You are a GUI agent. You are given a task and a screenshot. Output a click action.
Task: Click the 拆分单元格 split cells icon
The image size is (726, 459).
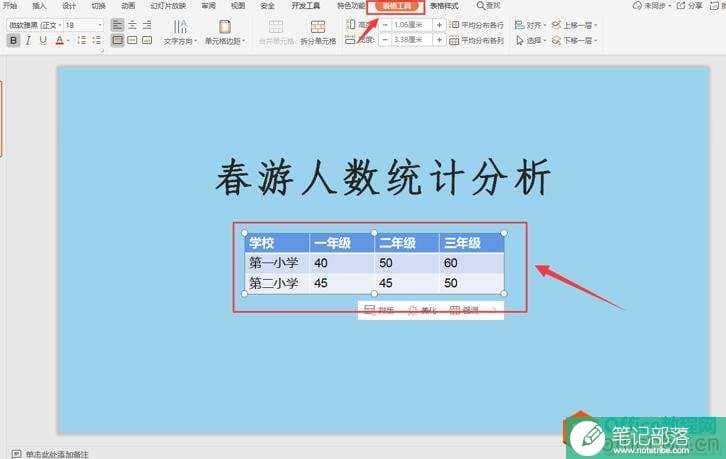(318, 26)
